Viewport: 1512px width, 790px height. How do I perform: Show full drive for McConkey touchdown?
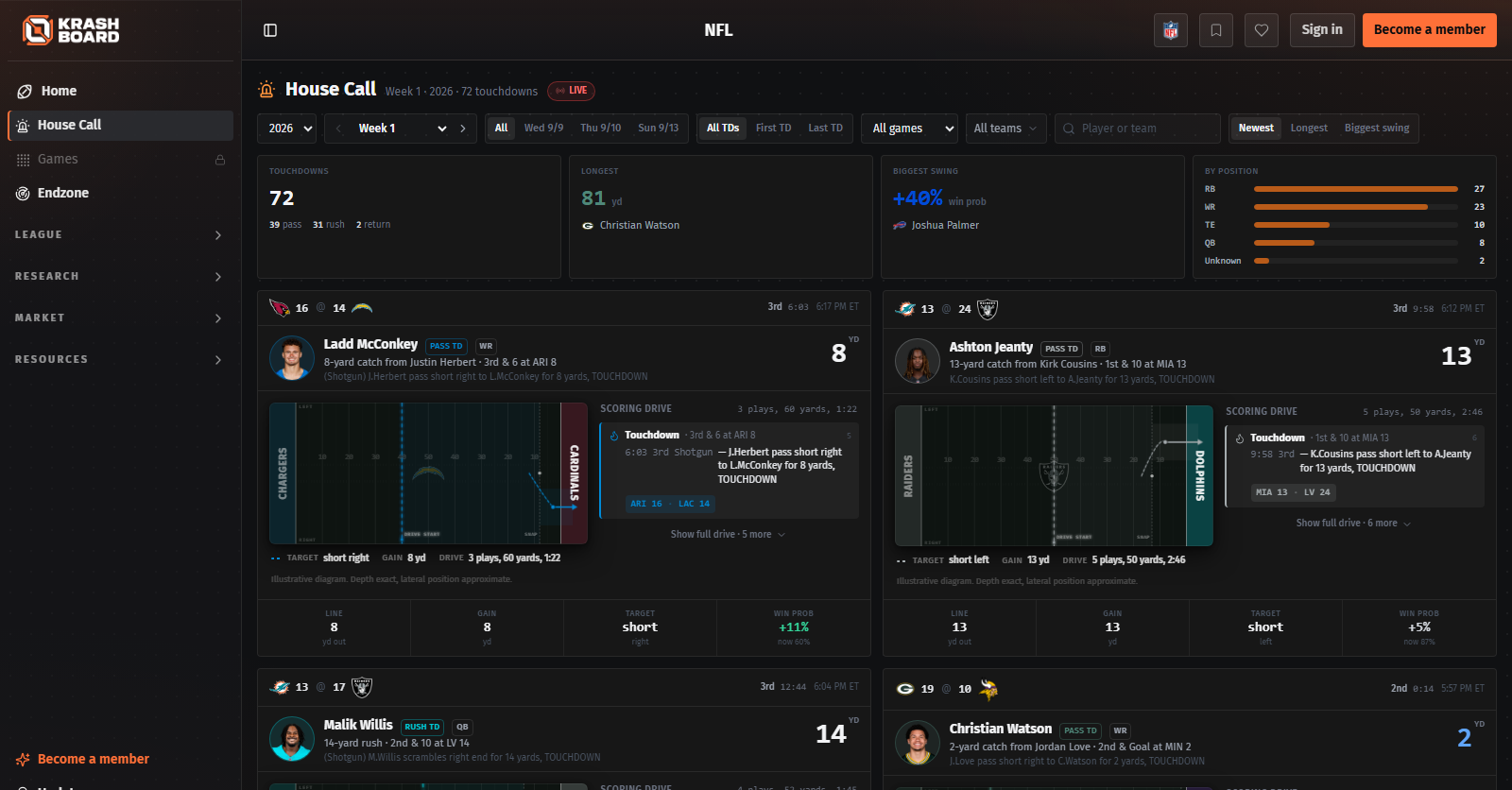tap(728, 535)
